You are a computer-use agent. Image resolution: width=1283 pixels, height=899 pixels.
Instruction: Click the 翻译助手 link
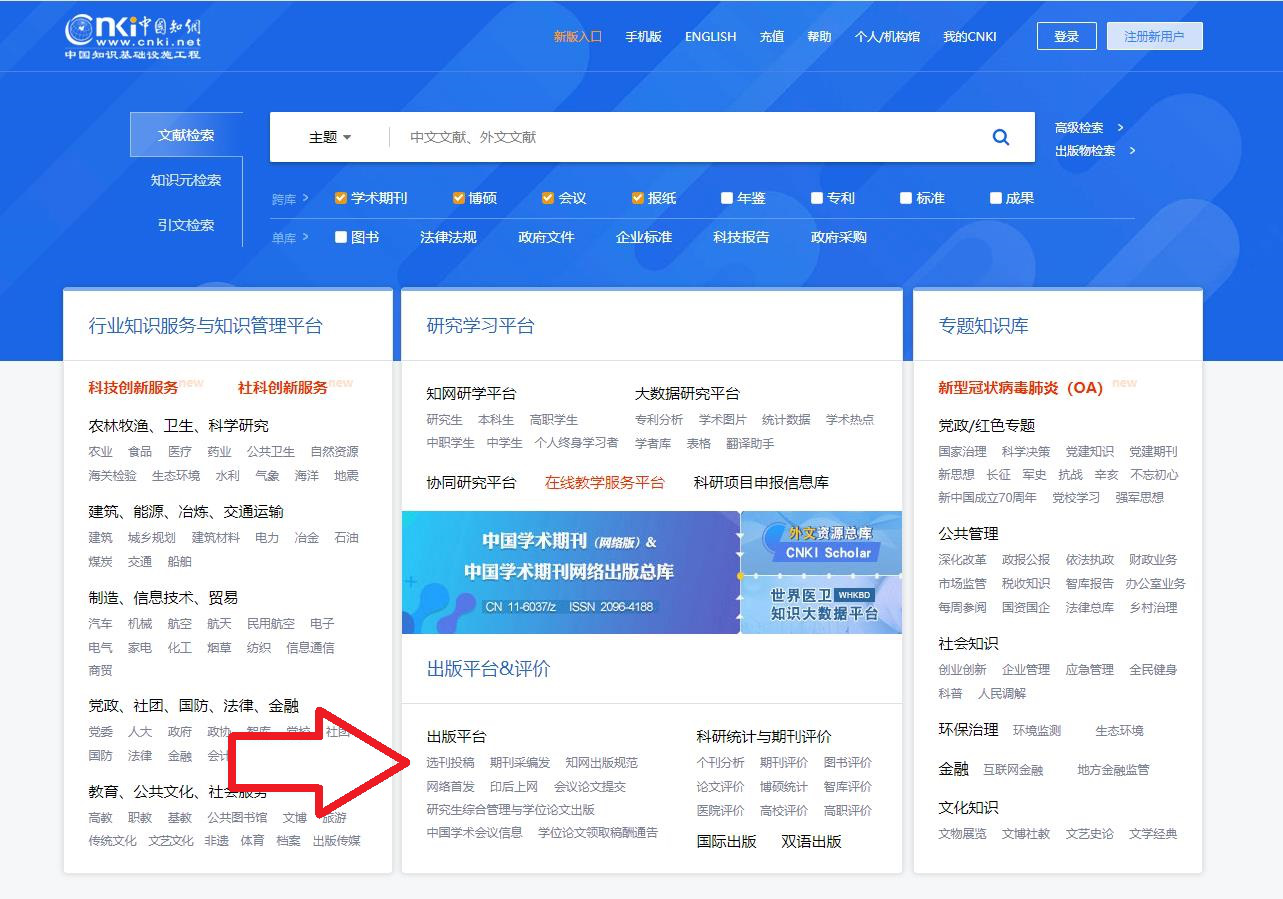(x=750, y=443)
